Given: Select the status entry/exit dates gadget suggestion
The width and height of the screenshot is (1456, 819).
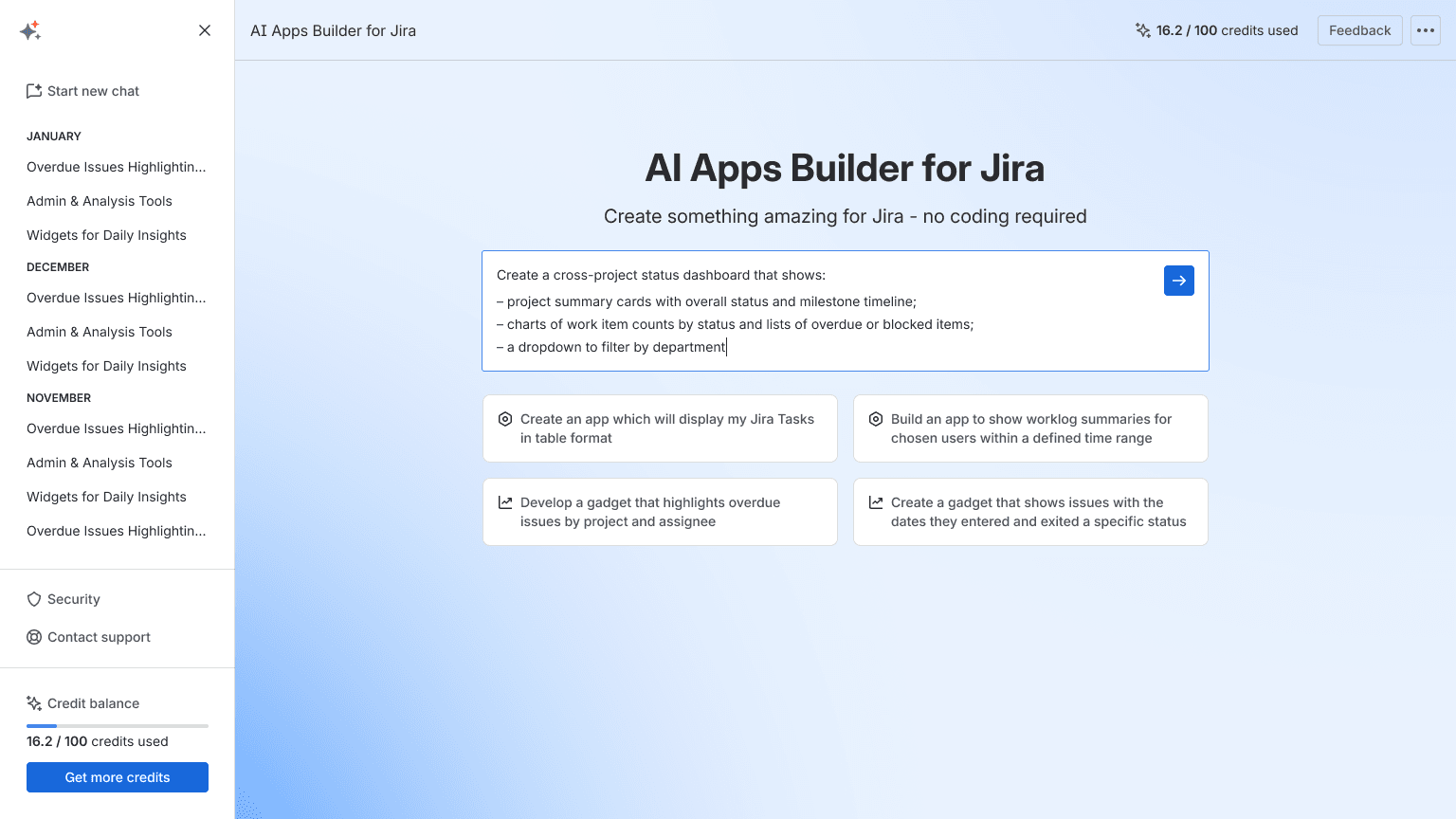Looking at the screenshot, I should point(1030,512).
